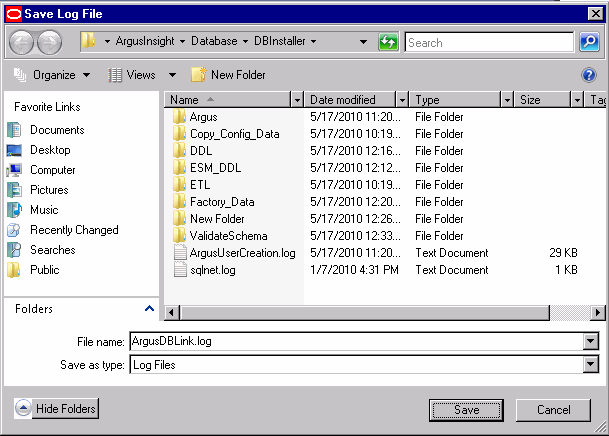Screen dimensions: 609x436
Task: Click the Save button
Action: 466,410
